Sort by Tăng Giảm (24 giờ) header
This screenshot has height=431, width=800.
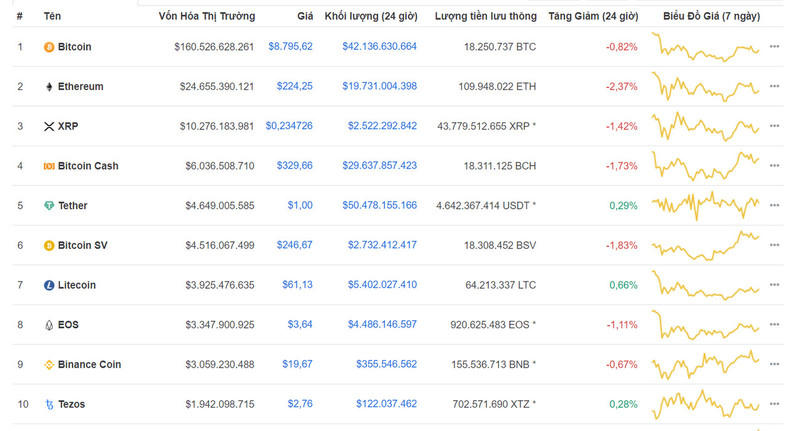pos(593,16)
